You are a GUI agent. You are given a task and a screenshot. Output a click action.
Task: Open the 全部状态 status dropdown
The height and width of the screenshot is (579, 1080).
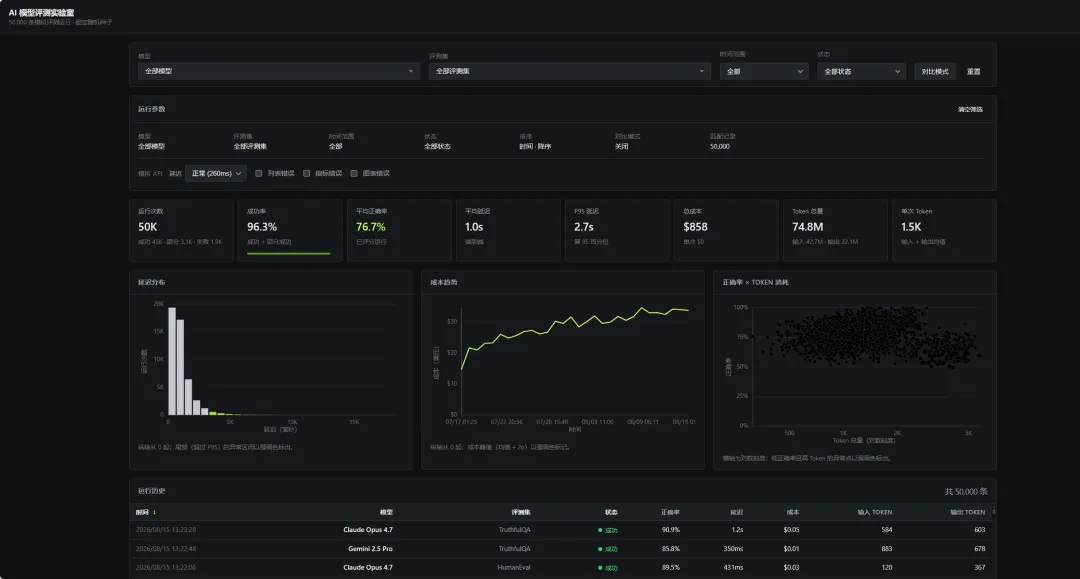(861, 71)
